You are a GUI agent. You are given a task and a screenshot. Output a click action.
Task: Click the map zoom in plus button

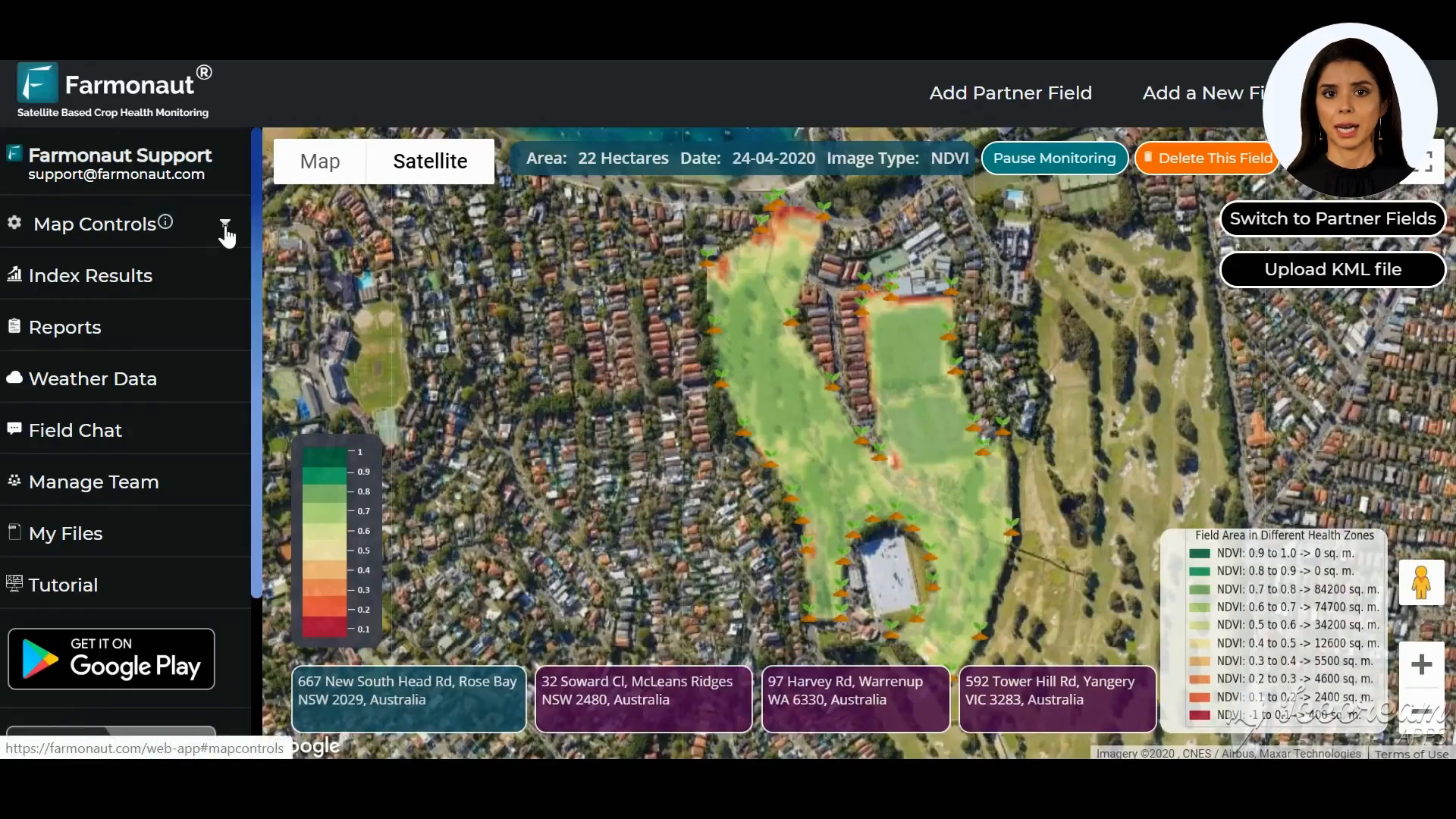point(1421,665)
